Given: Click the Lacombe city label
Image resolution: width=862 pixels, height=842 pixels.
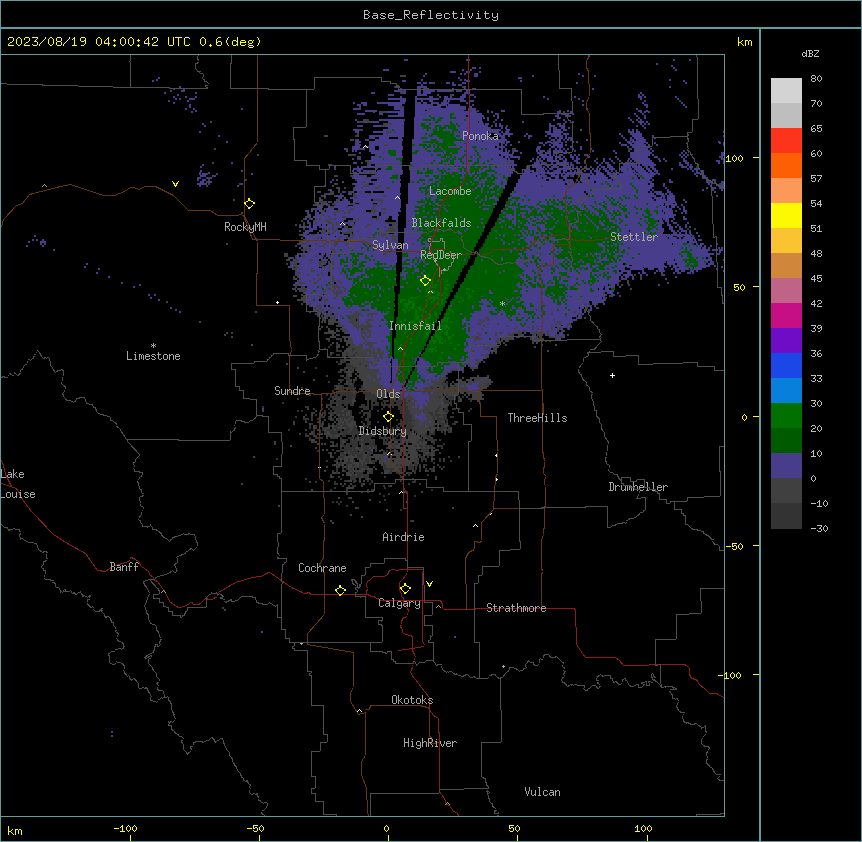Looking at the screenshot, I should (x=450, y=191).
